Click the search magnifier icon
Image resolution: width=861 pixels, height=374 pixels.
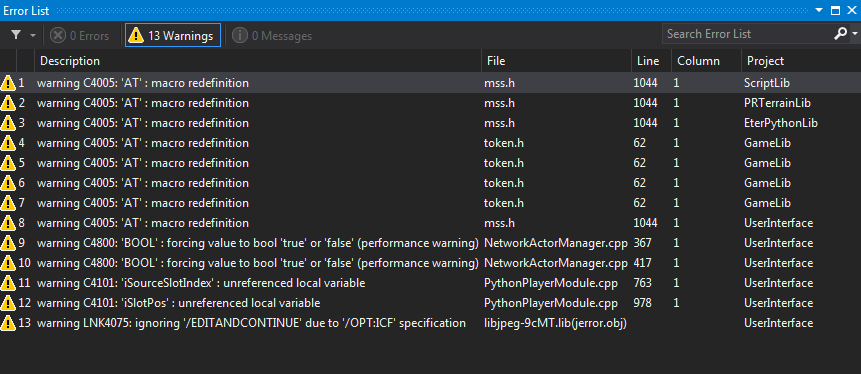click(840, 34)
